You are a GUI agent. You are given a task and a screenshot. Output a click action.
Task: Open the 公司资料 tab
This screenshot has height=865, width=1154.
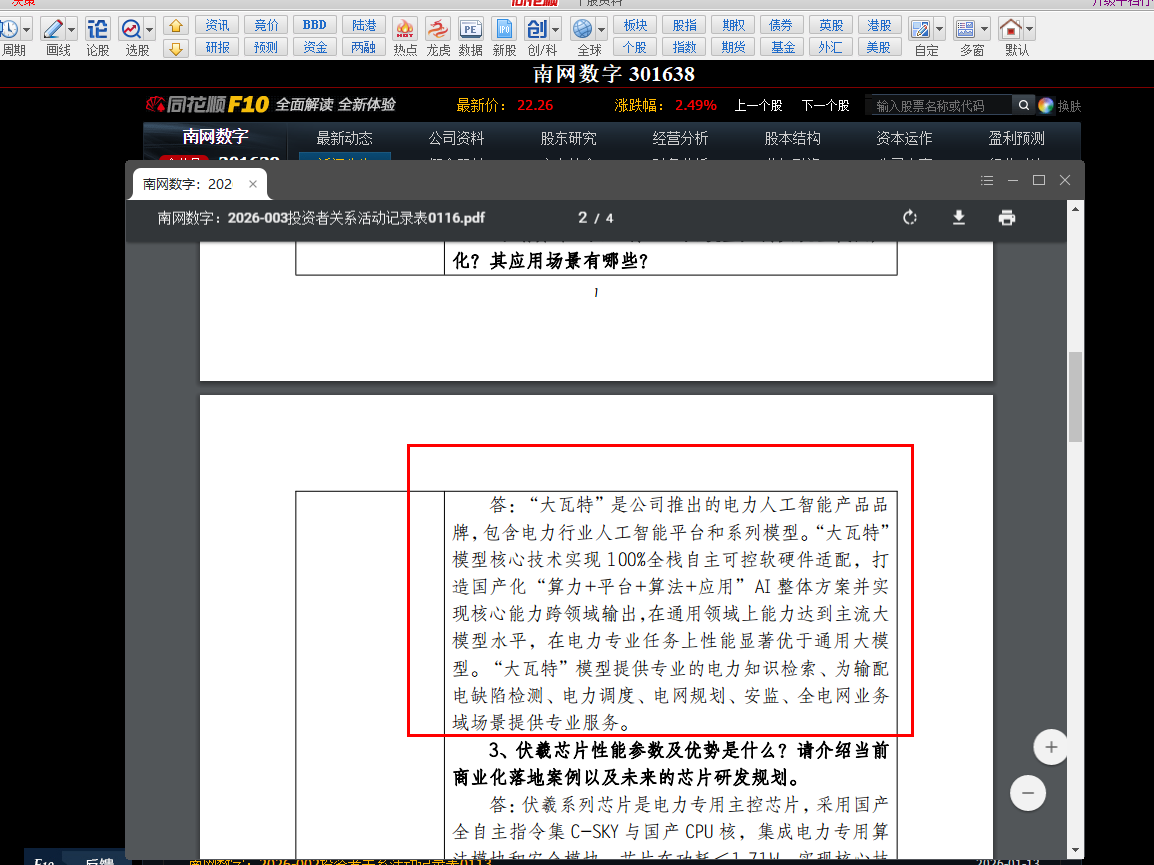456,138
